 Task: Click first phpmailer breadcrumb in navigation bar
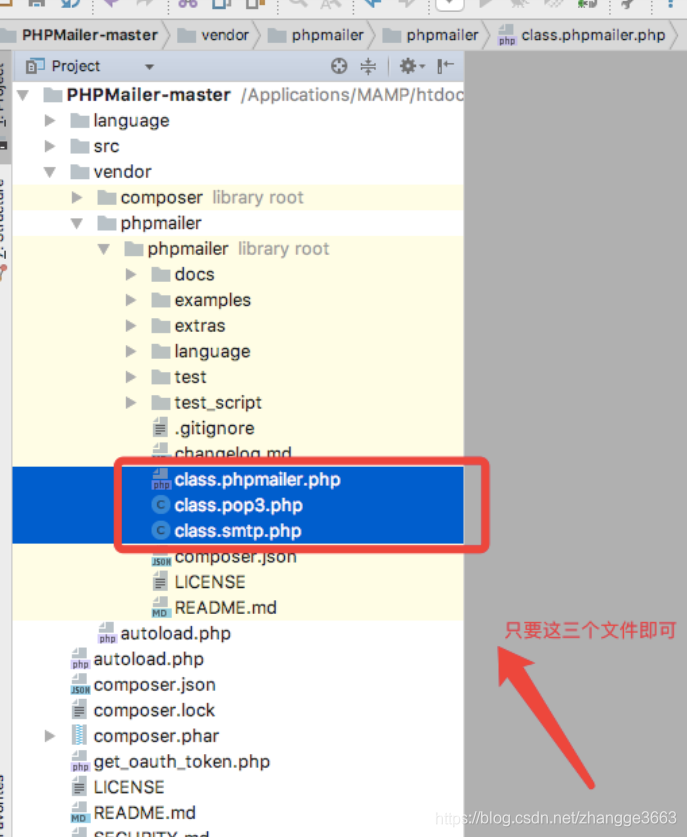click(315, 35)
